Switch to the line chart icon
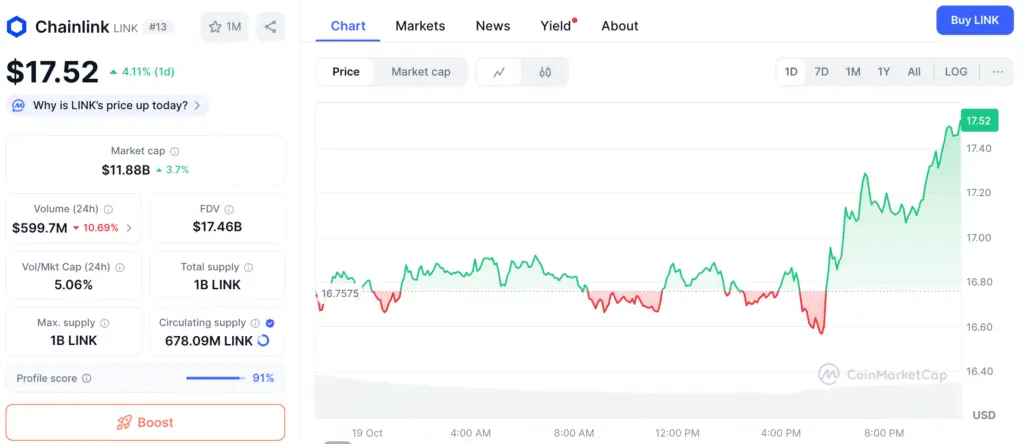Viewport: 1024px width, 444px height. click(x=499, y=72)
